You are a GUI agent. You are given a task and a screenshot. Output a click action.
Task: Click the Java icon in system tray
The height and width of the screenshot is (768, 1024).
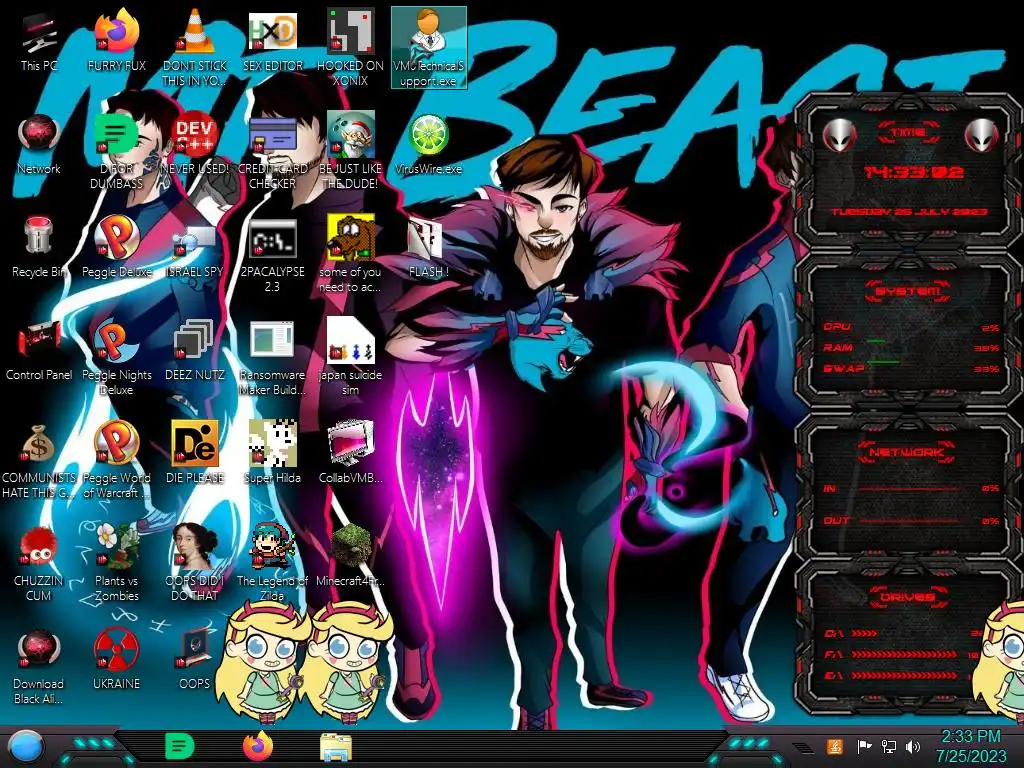(x=835, y=746)
